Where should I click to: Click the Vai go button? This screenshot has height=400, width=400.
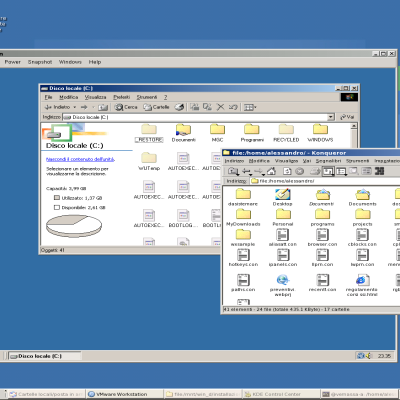pos(347,117)
